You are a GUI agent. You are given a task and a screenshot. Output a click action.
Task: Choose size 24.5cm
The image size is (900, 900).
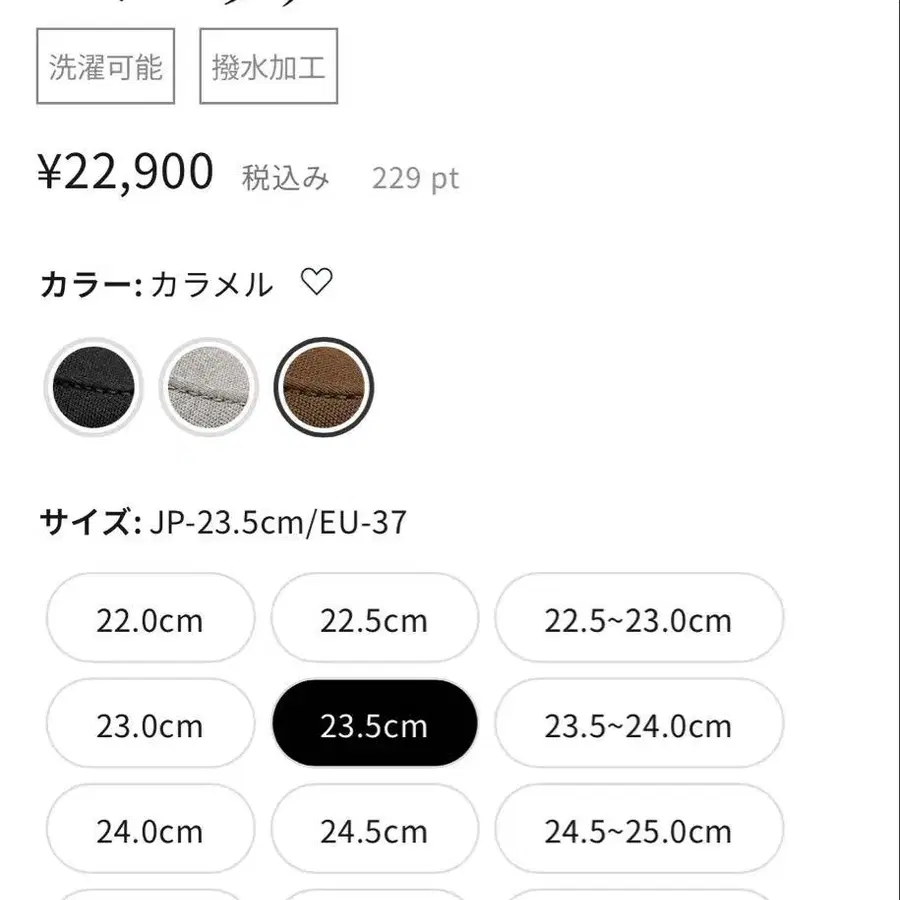tap(374, 830)
